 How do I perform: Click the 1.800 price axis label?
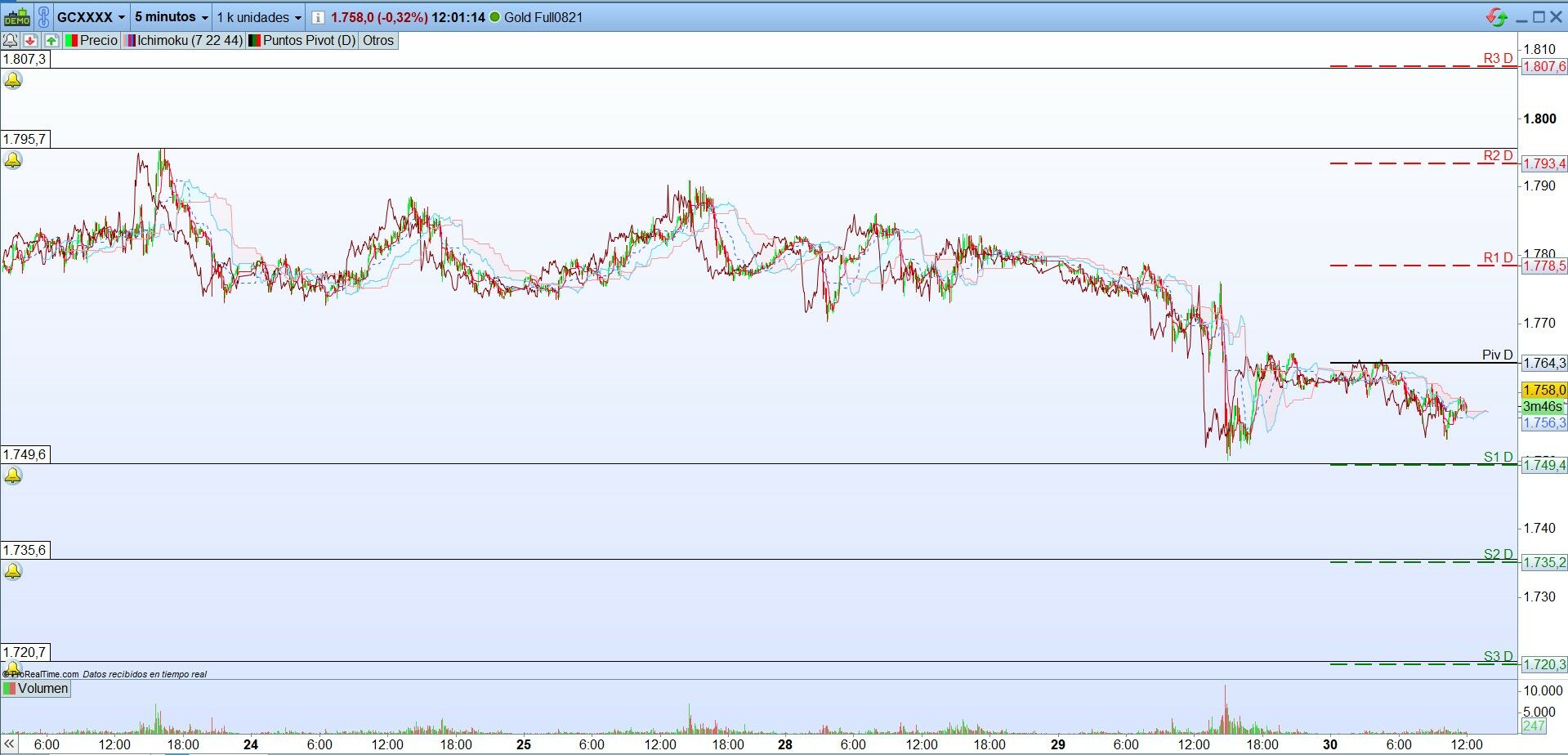(x=1539, y=118)
